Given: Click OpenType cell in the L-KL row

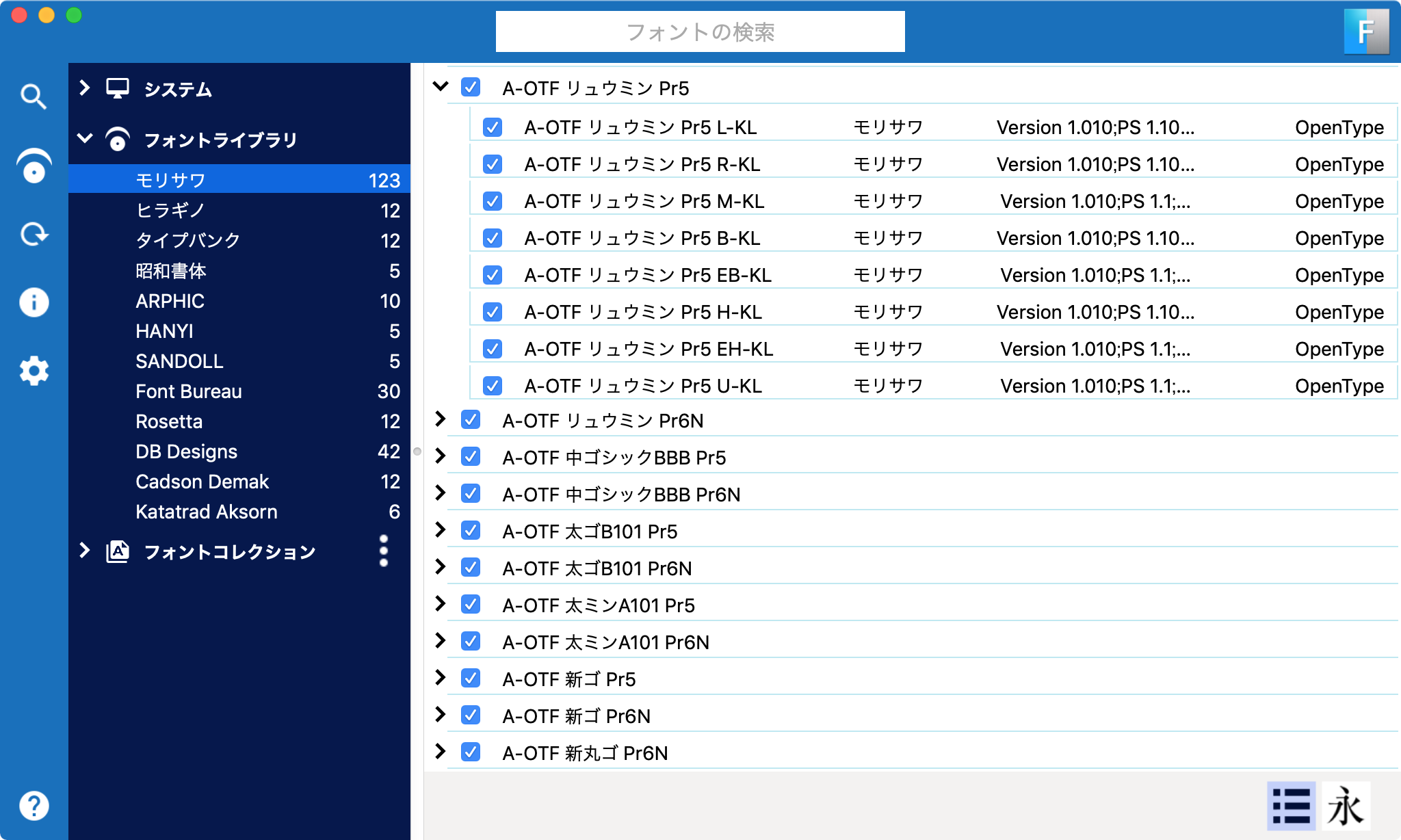Looking at the screenshot, I should [x=1339, y=128].
